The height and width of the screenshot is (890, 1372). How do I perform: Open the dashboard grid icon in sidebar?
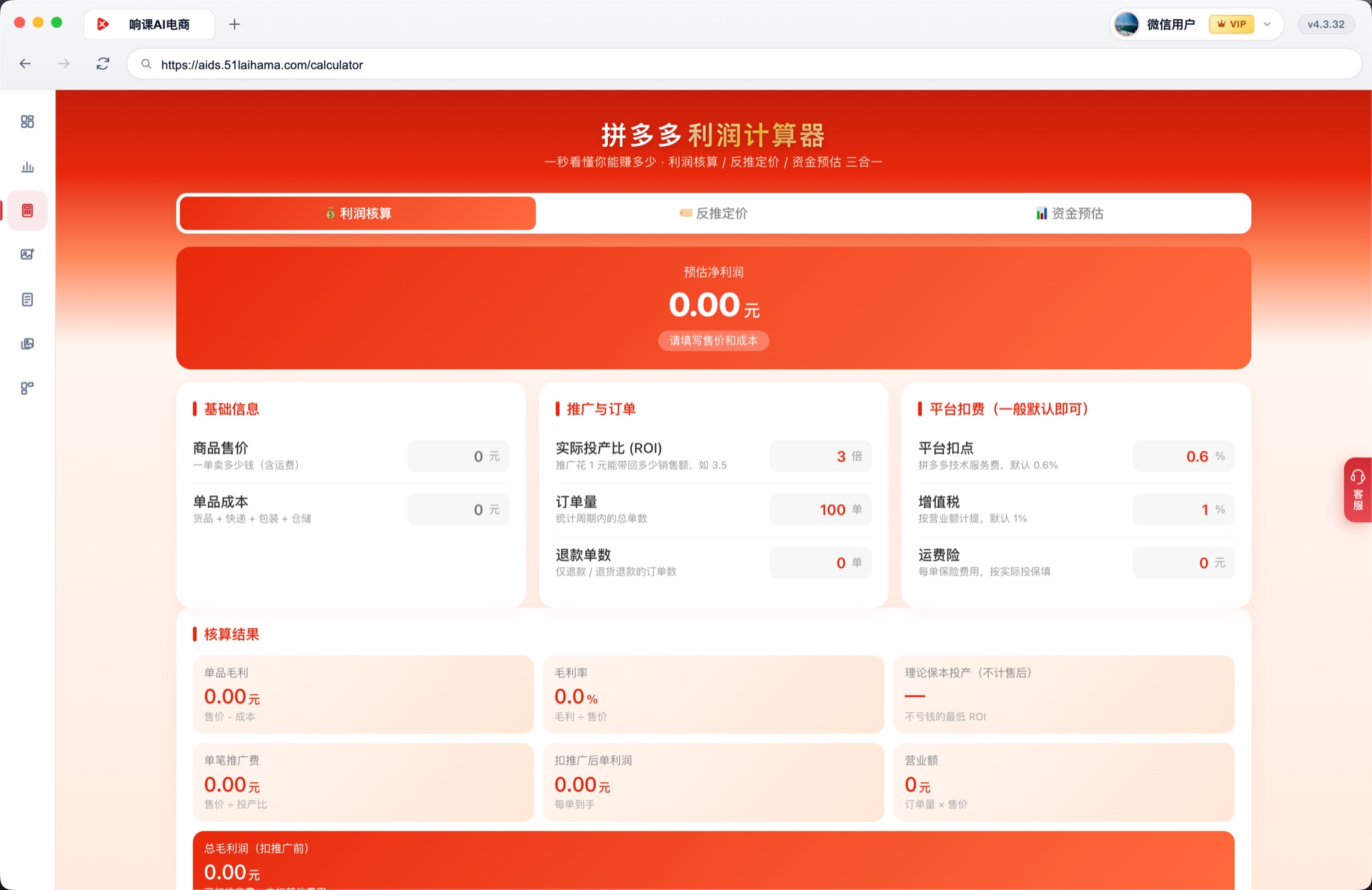pyautogui.click(x=27, y=121)
